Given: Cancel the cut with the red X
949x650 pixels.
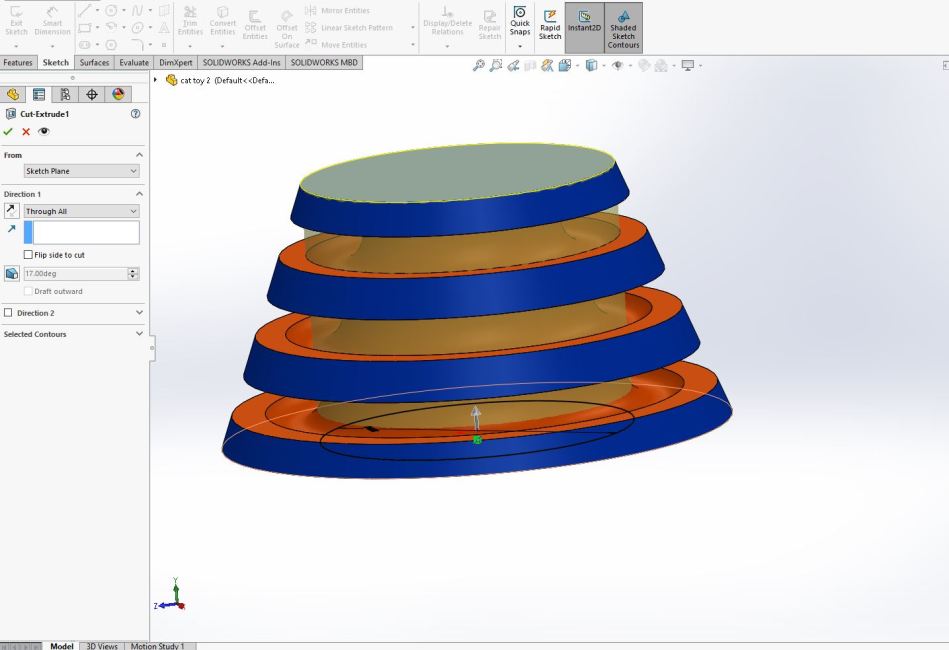Looking at the screenshot, I should click(x=26, y=132).
